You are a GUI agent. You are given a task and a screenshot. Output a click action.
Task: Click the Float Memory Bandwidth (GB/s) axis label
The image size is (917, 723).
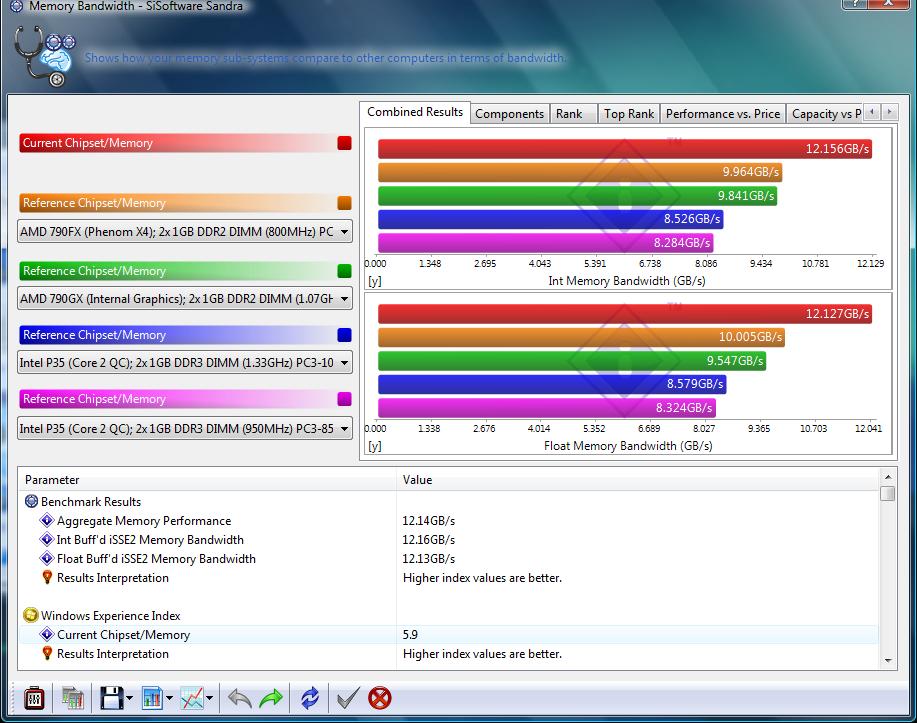628,446
